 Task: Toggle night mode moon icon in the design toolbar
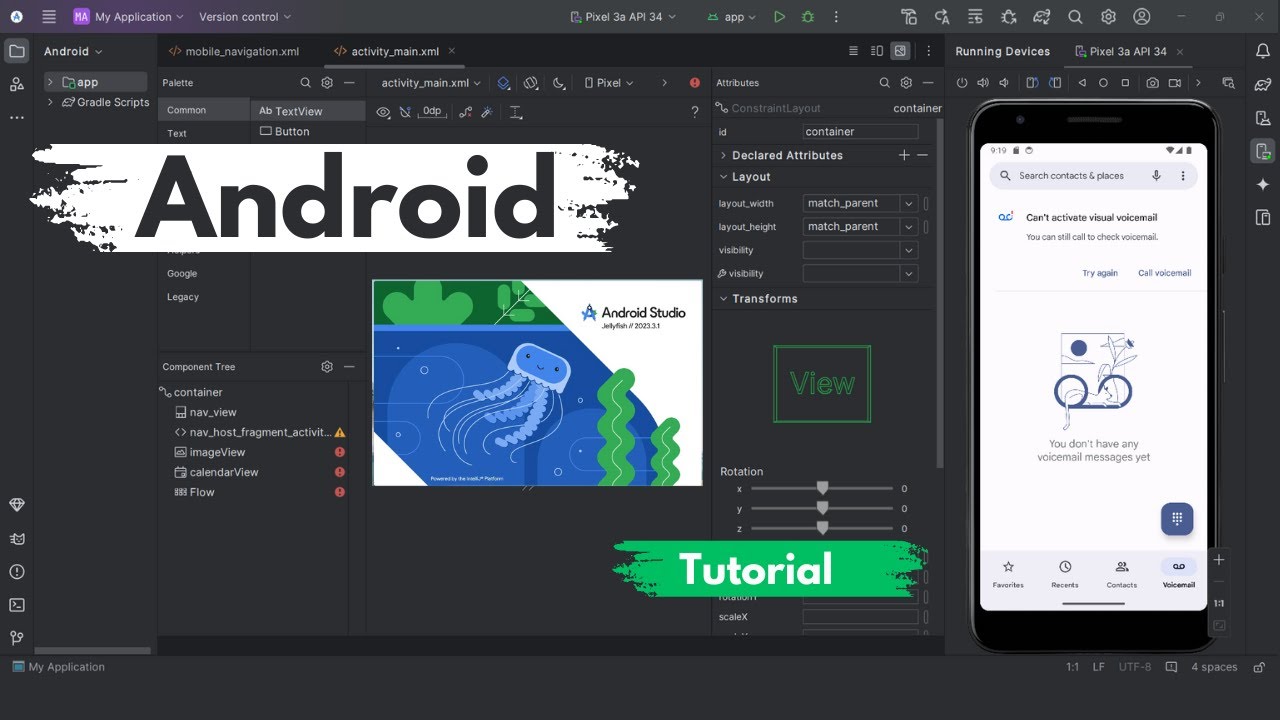(559, 83)
